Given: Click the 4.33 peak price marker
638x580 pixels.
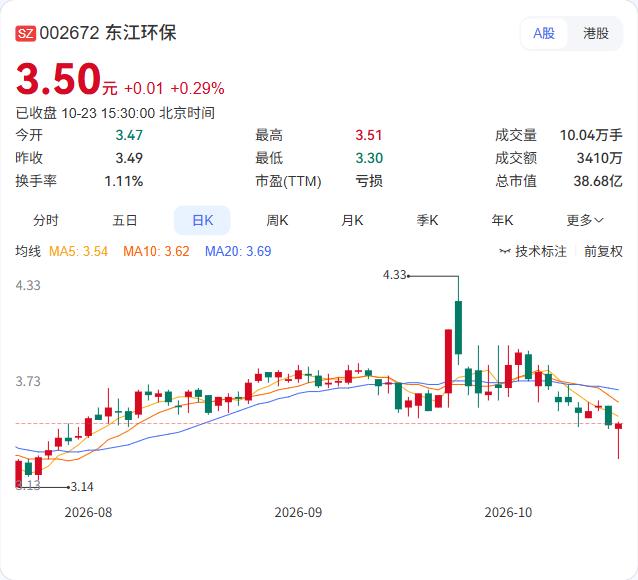Looking at the screenshot, I should click(x=395, y=275).
